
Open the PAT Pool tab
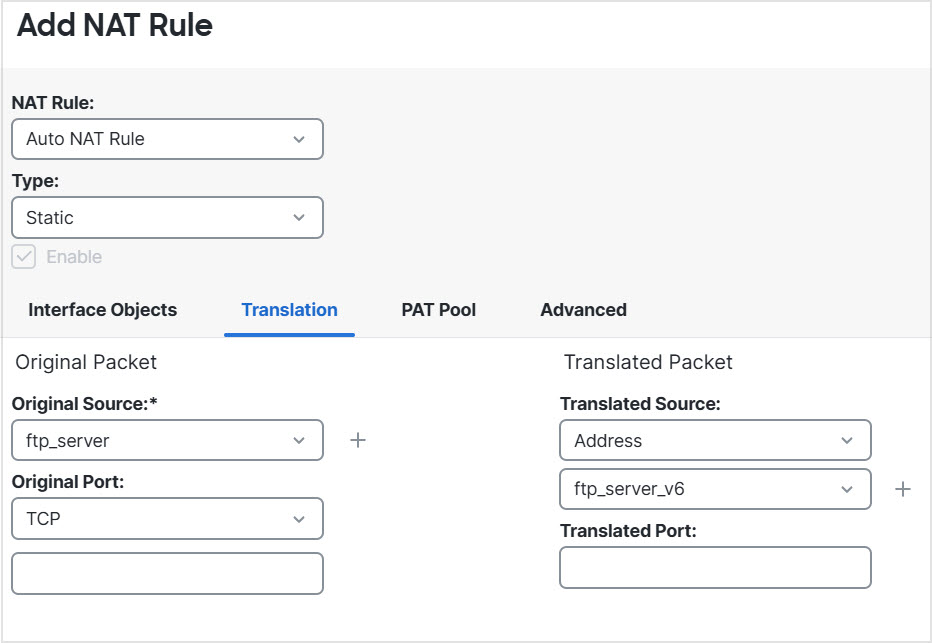click(438, 310)
